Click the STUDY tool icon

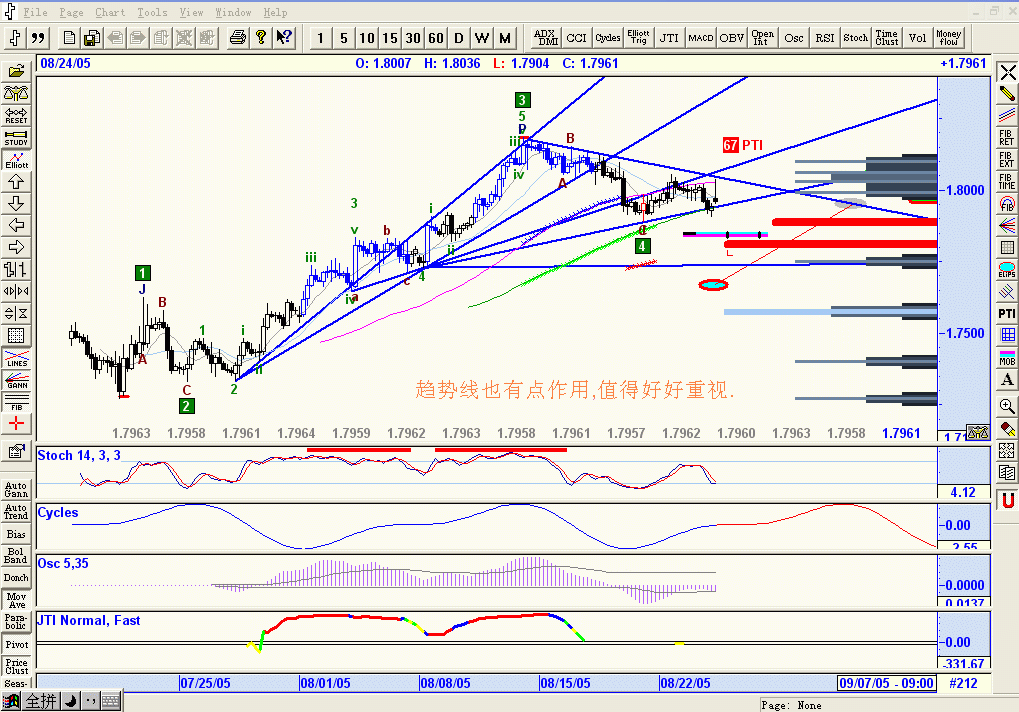[x=16, y=138]
